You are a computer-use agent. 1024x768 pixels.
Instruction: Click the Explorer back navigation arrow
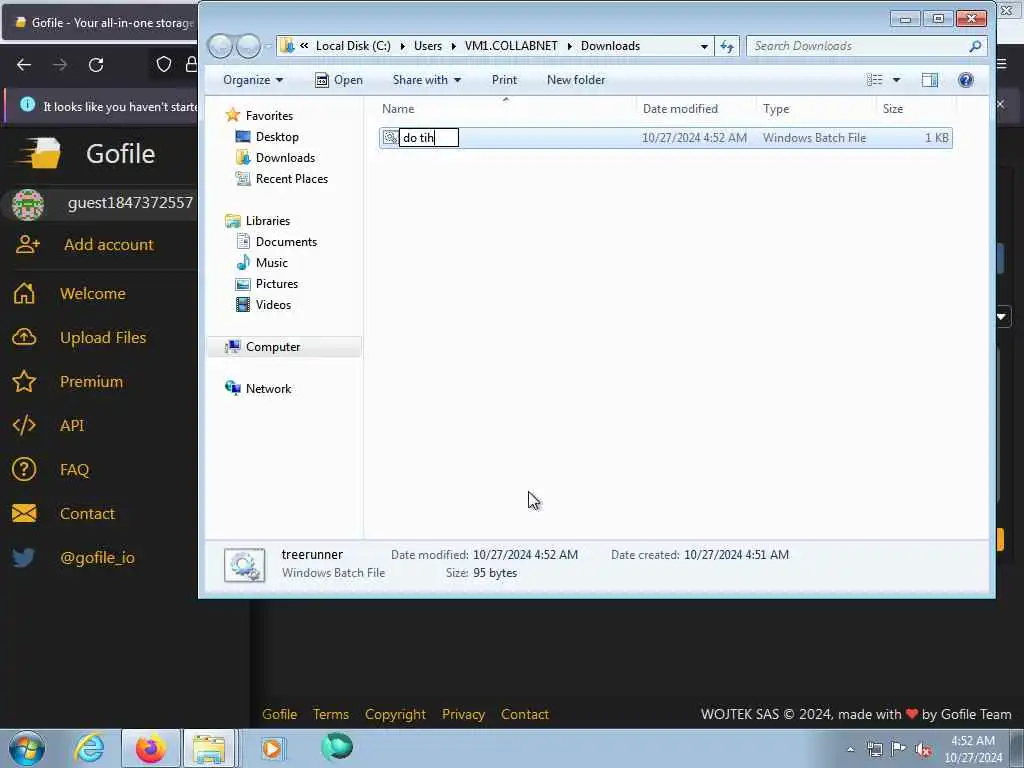(x=220, y=46)
